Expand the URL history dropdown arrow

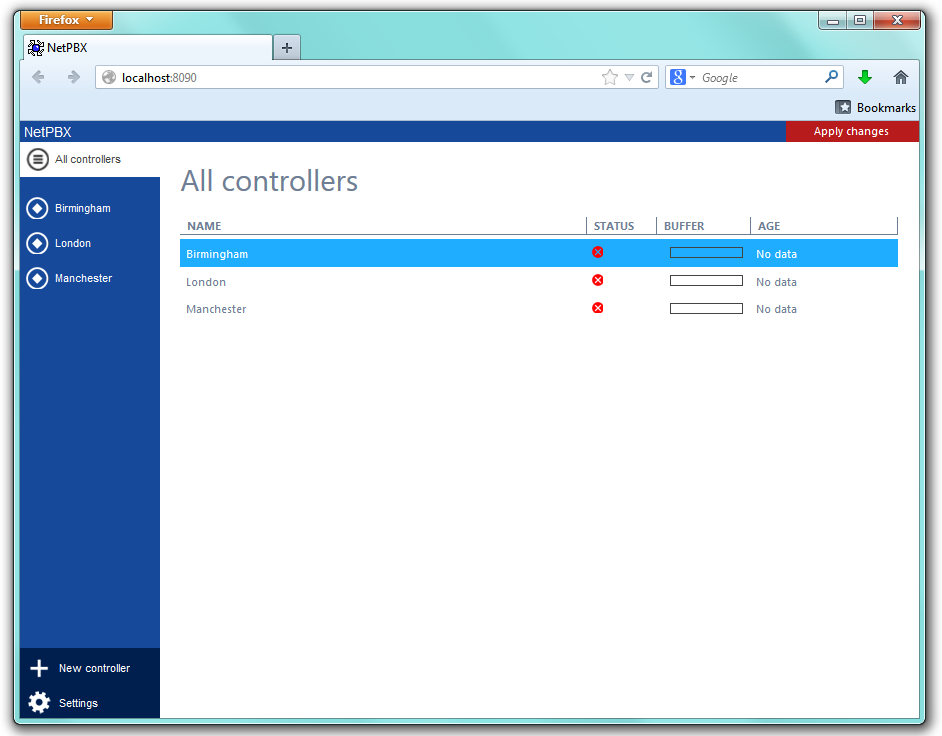(x=629, y=77)
